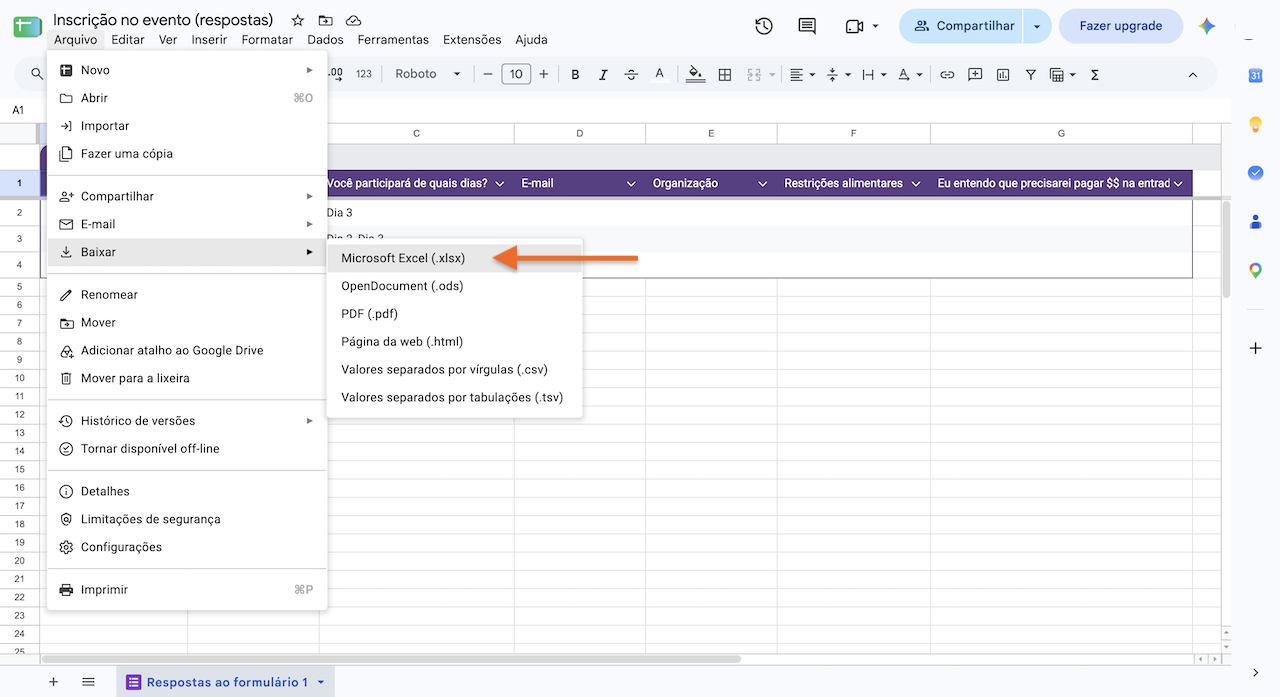
Task: Open the text color picker
Action: click(659, 74)
